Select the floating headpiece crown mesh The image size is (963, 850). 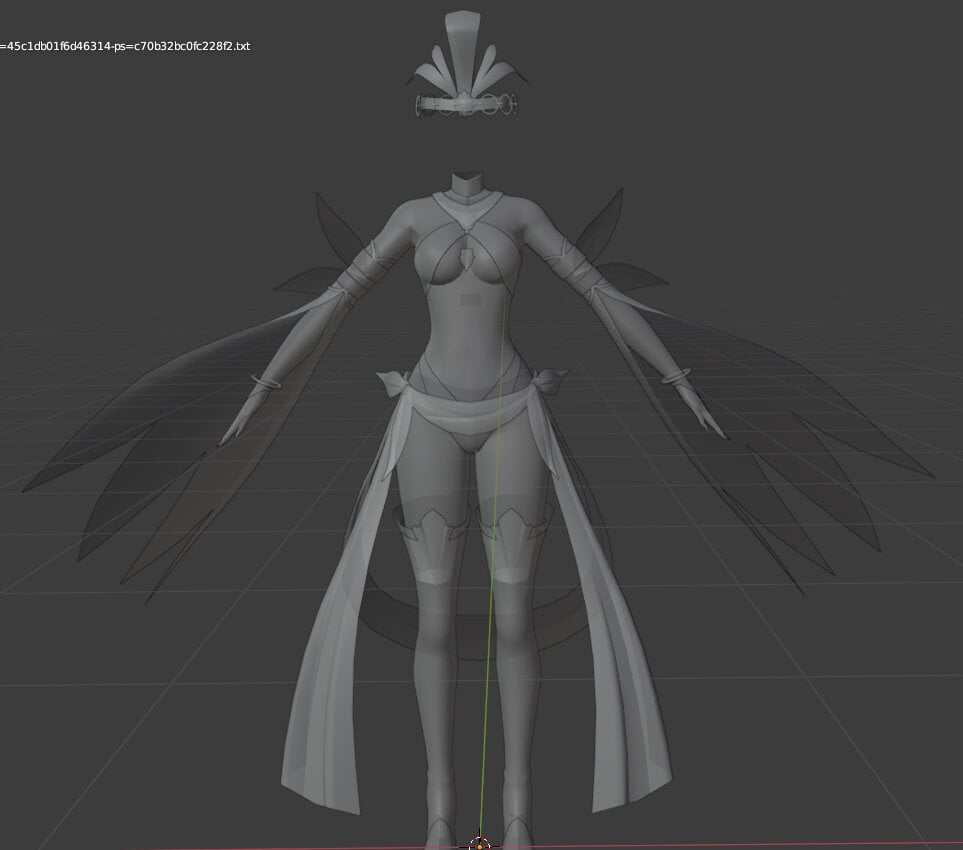(467, 64)
